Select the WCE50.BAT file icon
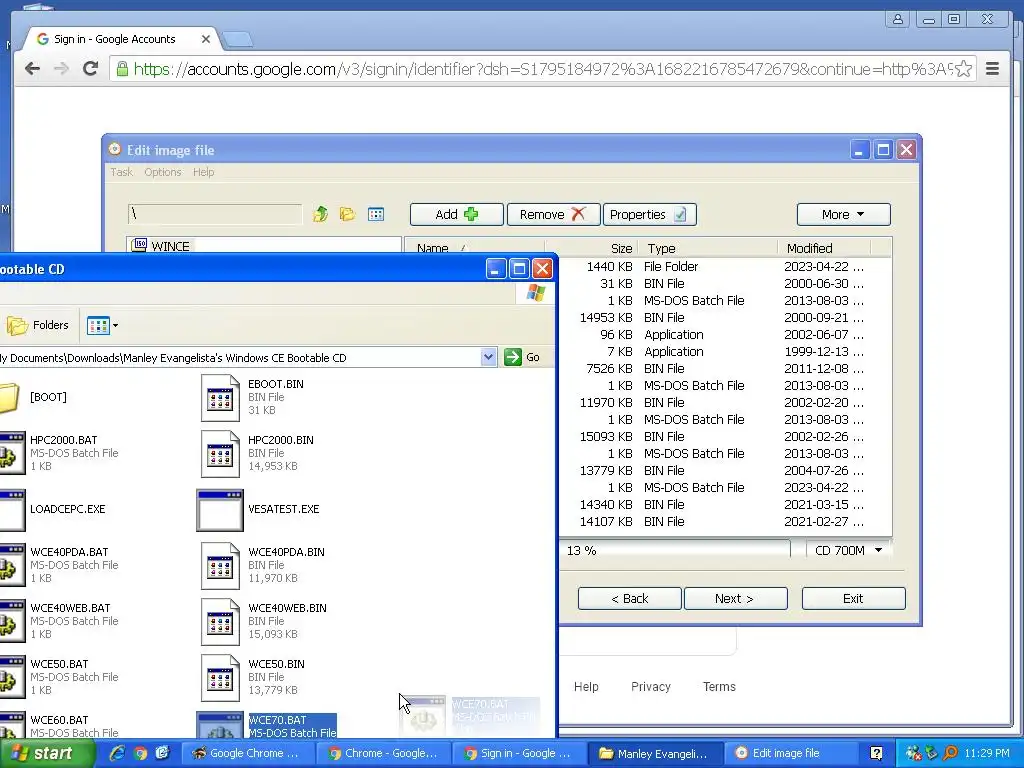The height and width of the screenshot is (768, 1024). [x=13, y=677]
